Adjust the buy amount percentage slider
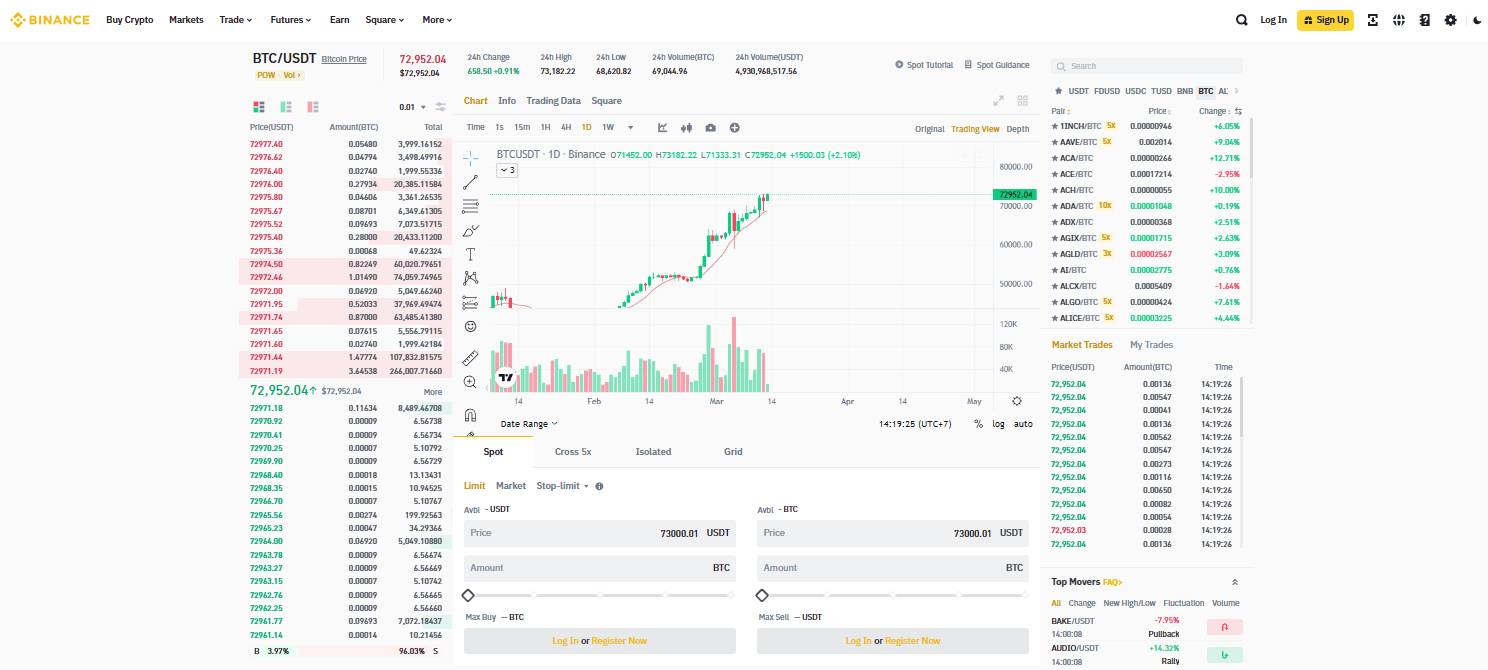 click(599, 595)
